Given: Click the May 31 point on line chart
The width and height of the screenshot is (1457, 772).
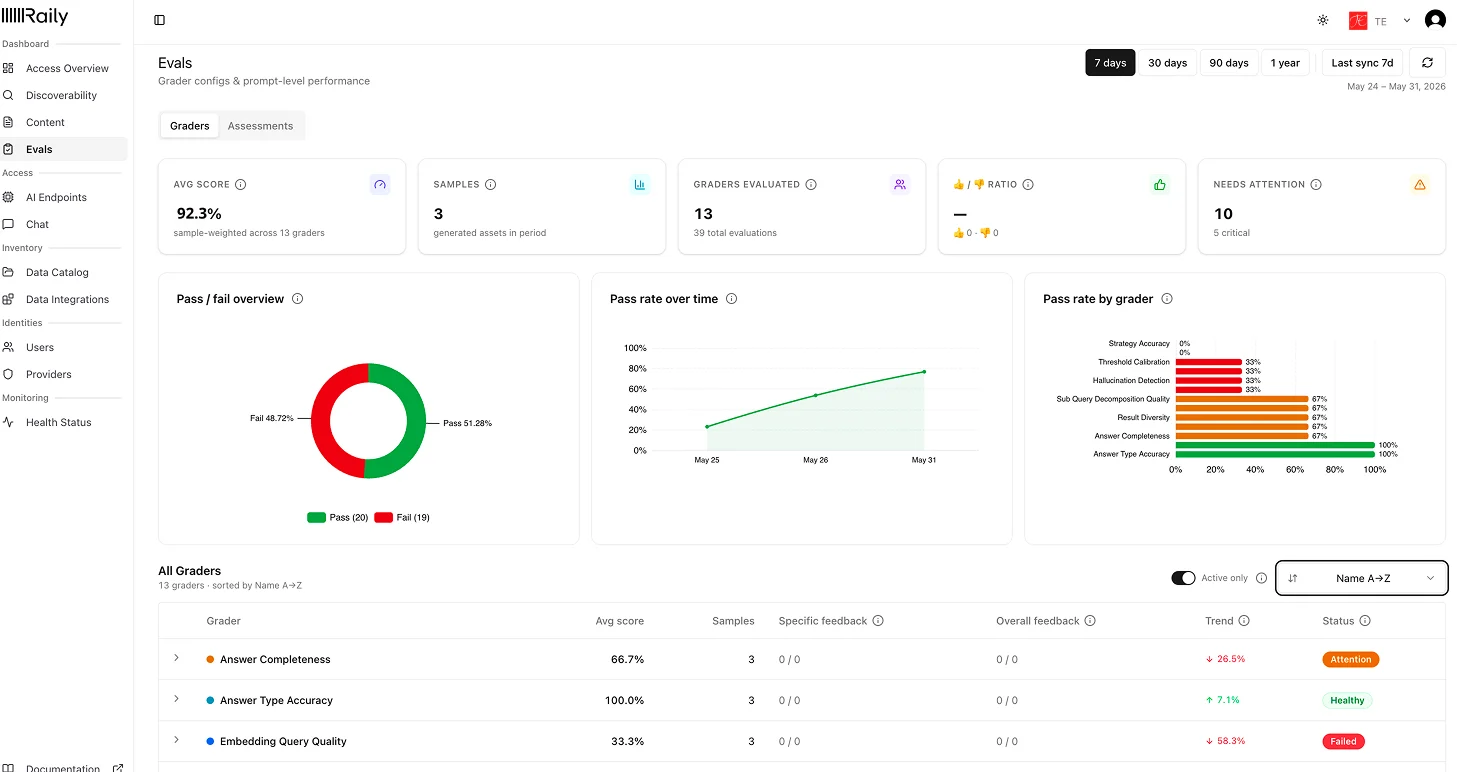Looking at the screenshot, I should point(924,372).
